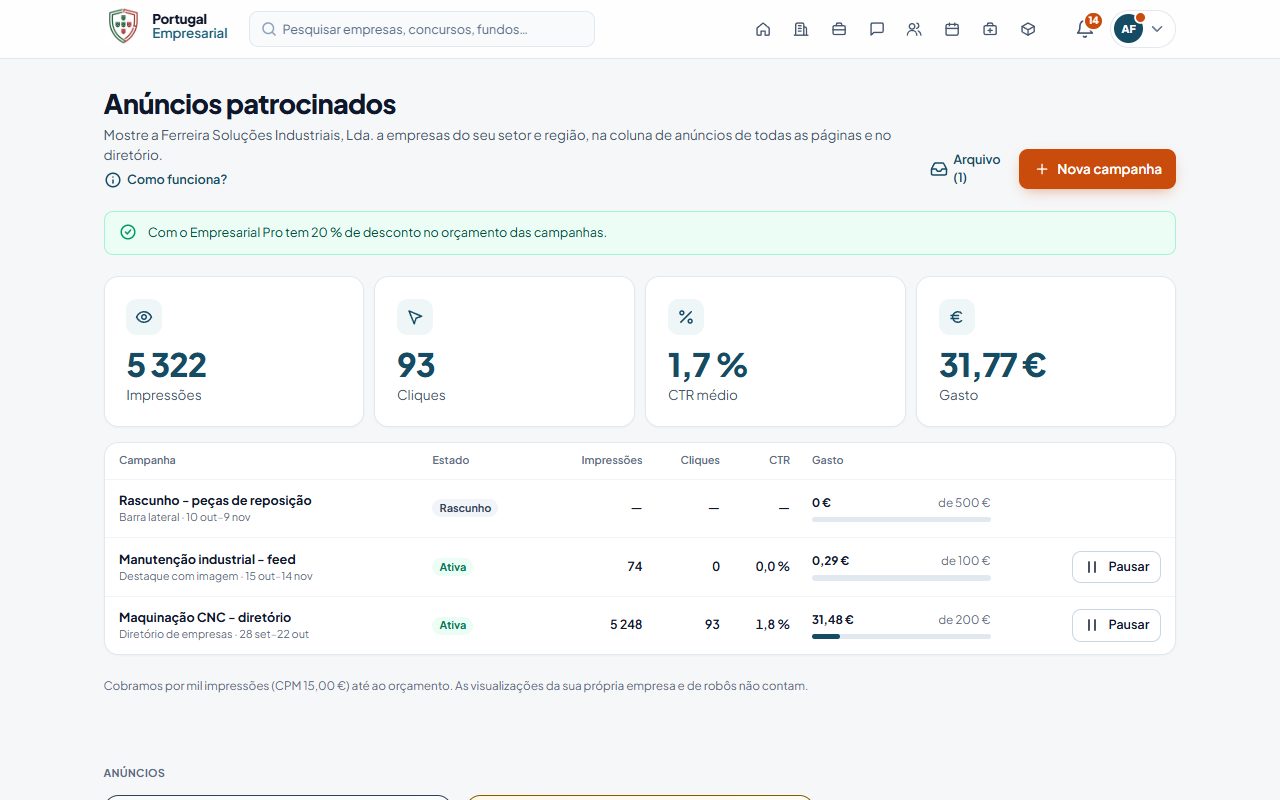Open the messages speech bubble icon
Screen dimensions: 1280x800
877,29
